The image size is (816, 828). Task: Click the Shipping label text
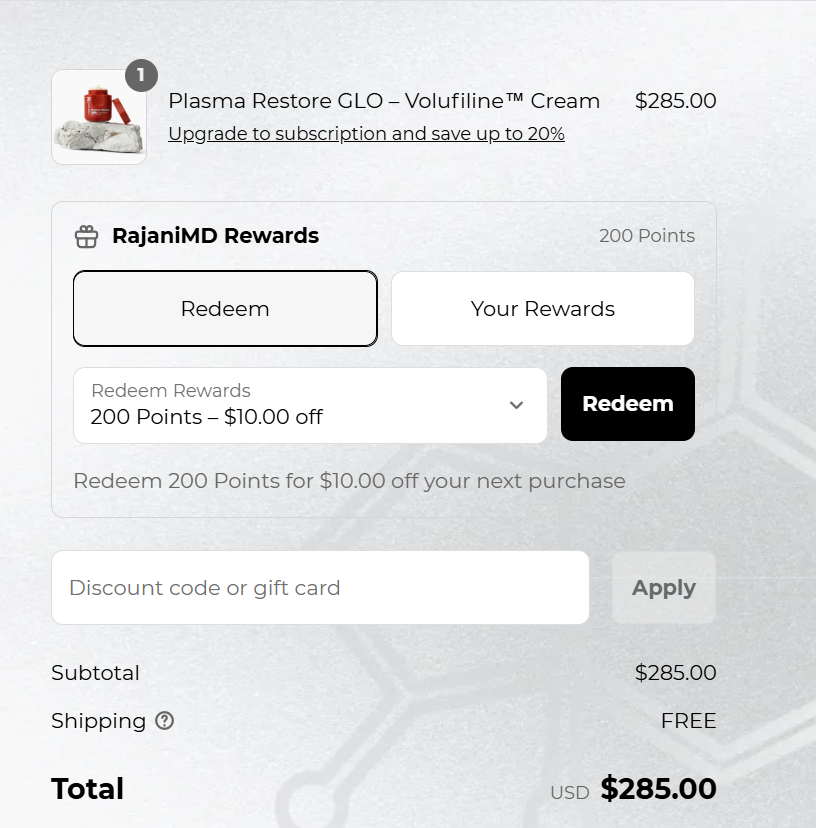[x=98, y=721]
